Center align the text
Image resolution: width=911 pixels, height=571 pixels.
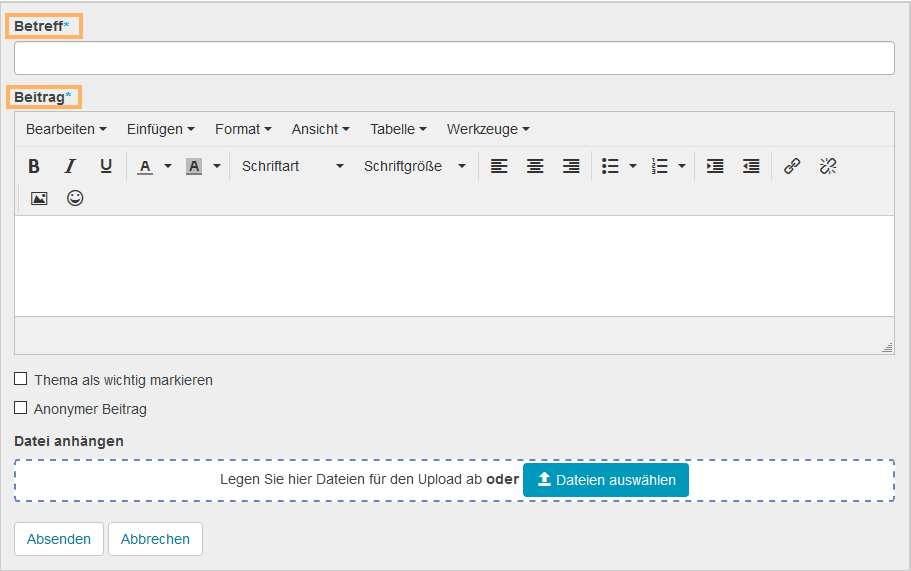[535, 166]
